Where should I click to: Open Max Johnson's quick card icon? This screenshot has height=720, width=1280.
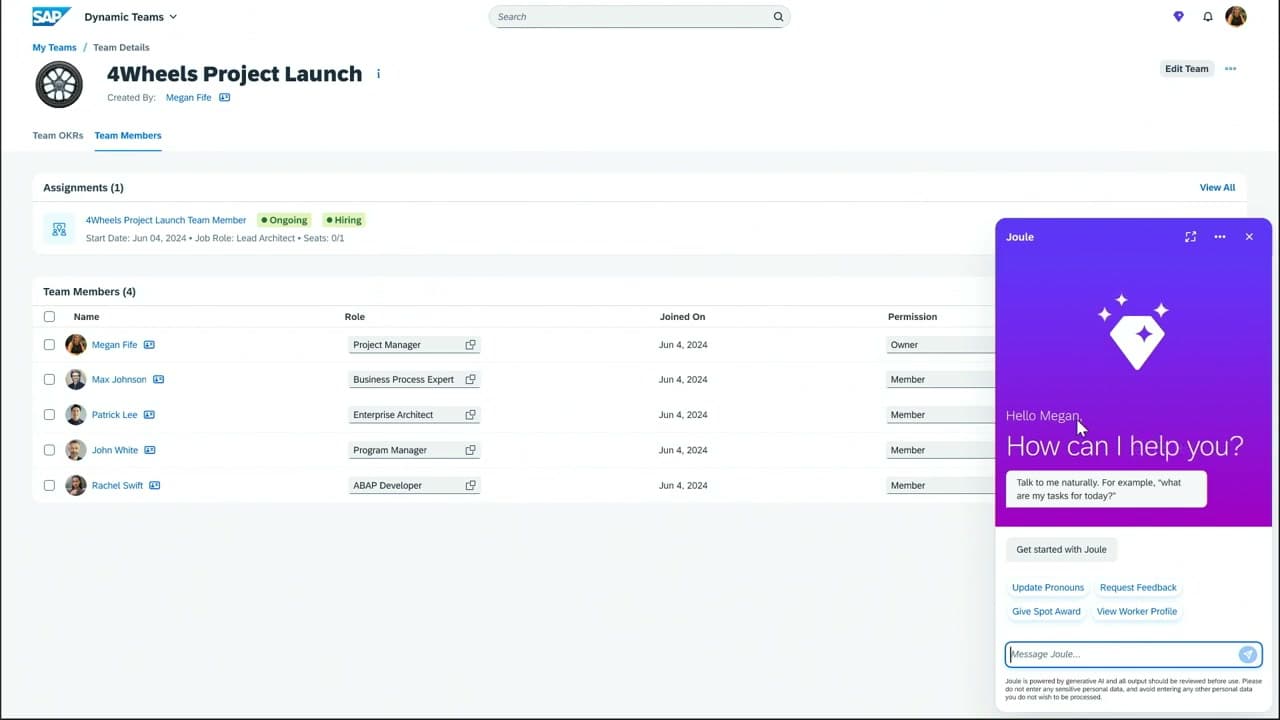158,380
